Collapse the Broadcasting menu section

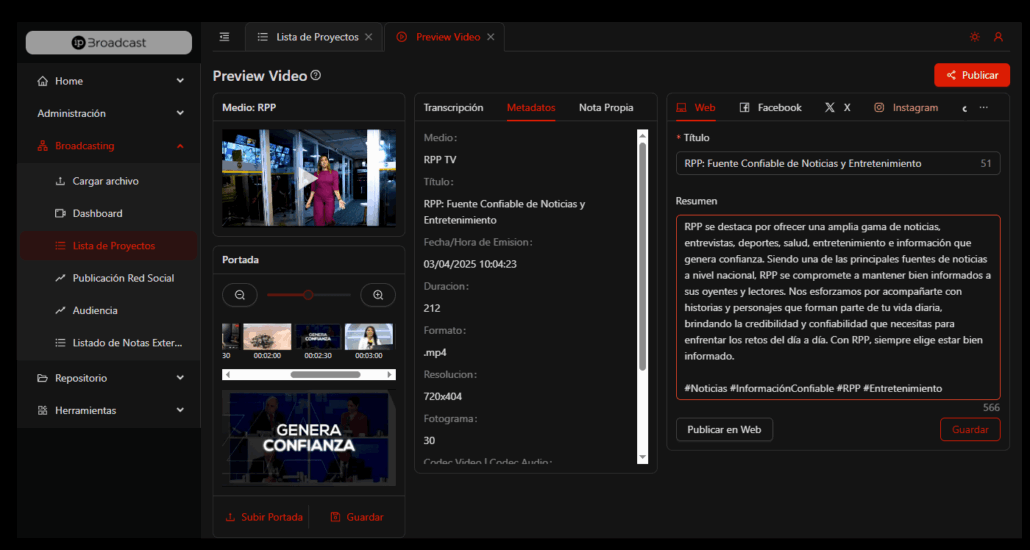pyautogui.click(x=180, y=146)
